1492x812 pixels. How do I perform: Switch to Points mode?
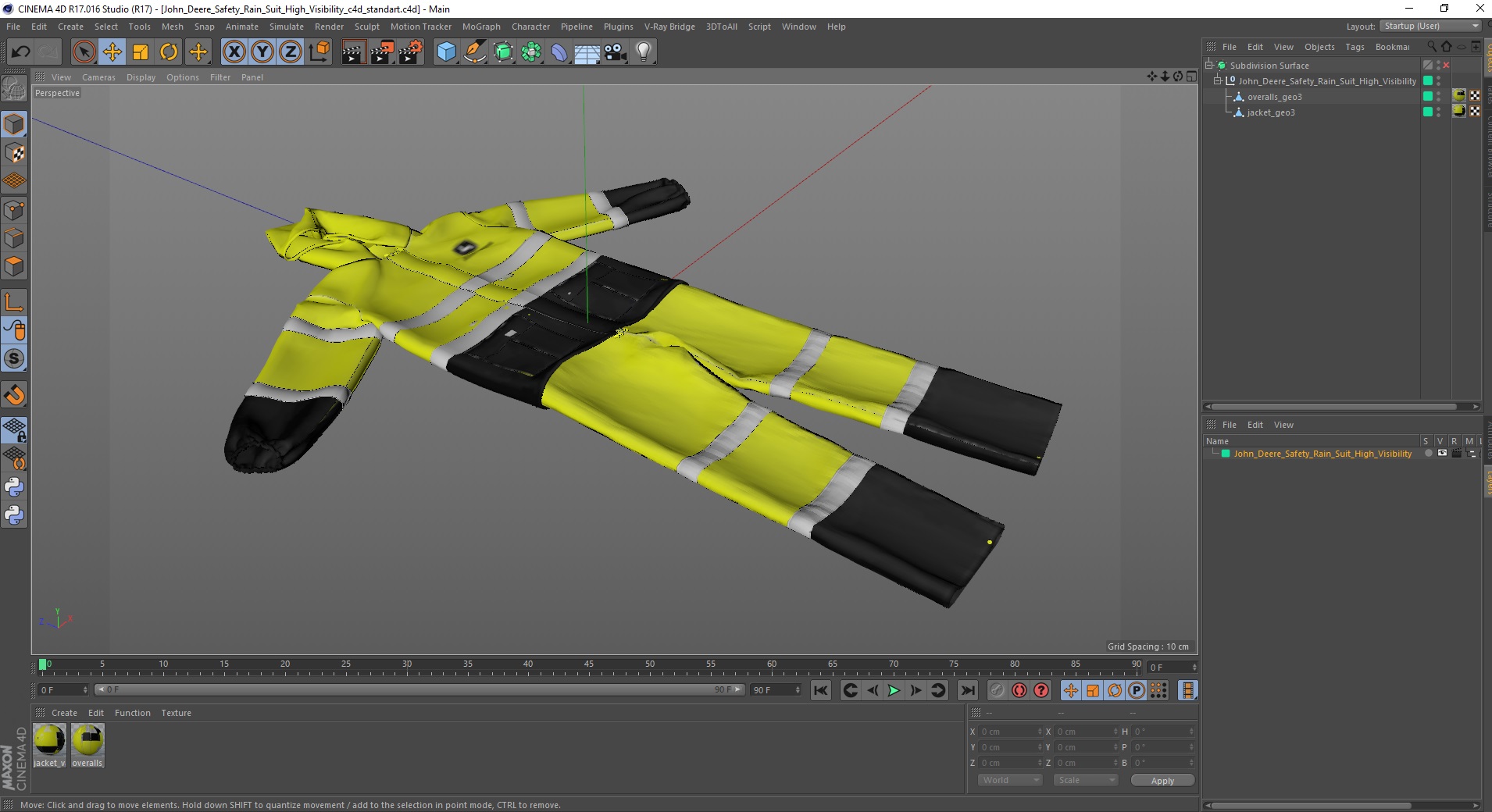click(x=14, y=210)
